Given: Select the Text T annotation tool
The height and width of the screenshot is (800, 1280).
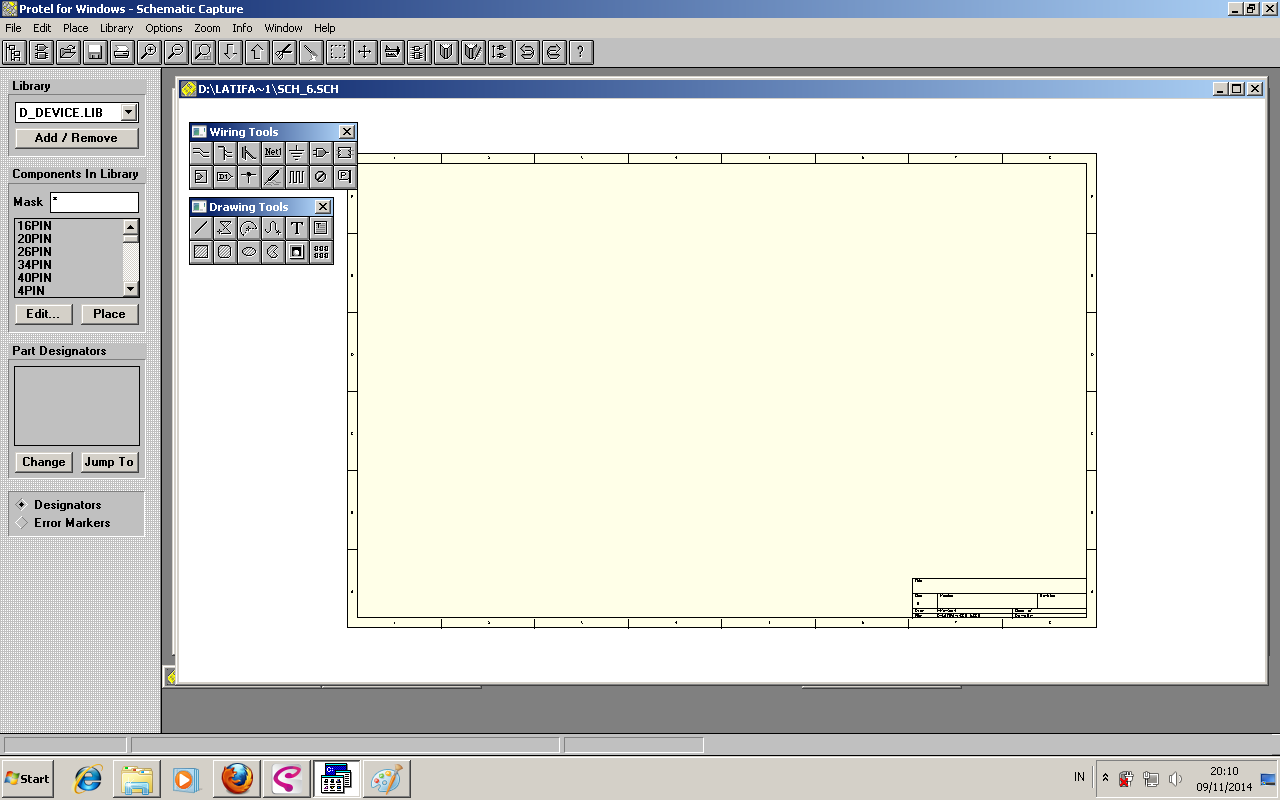Looking at the screenshot, I should (297, 228).
